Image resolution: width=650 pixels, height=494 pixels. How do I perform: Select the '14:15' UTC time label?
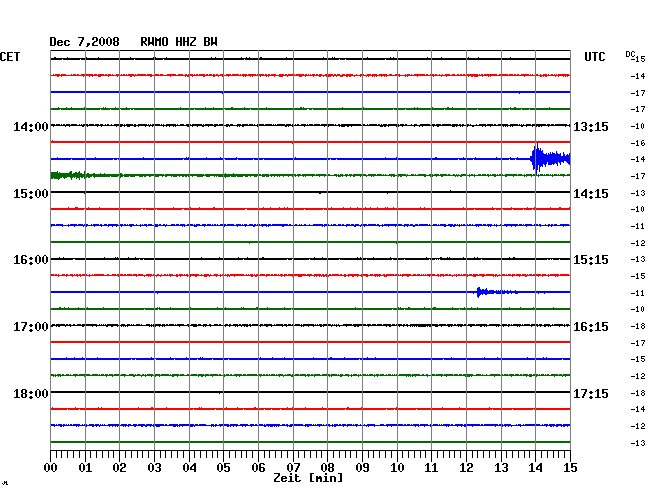[591, 194]
